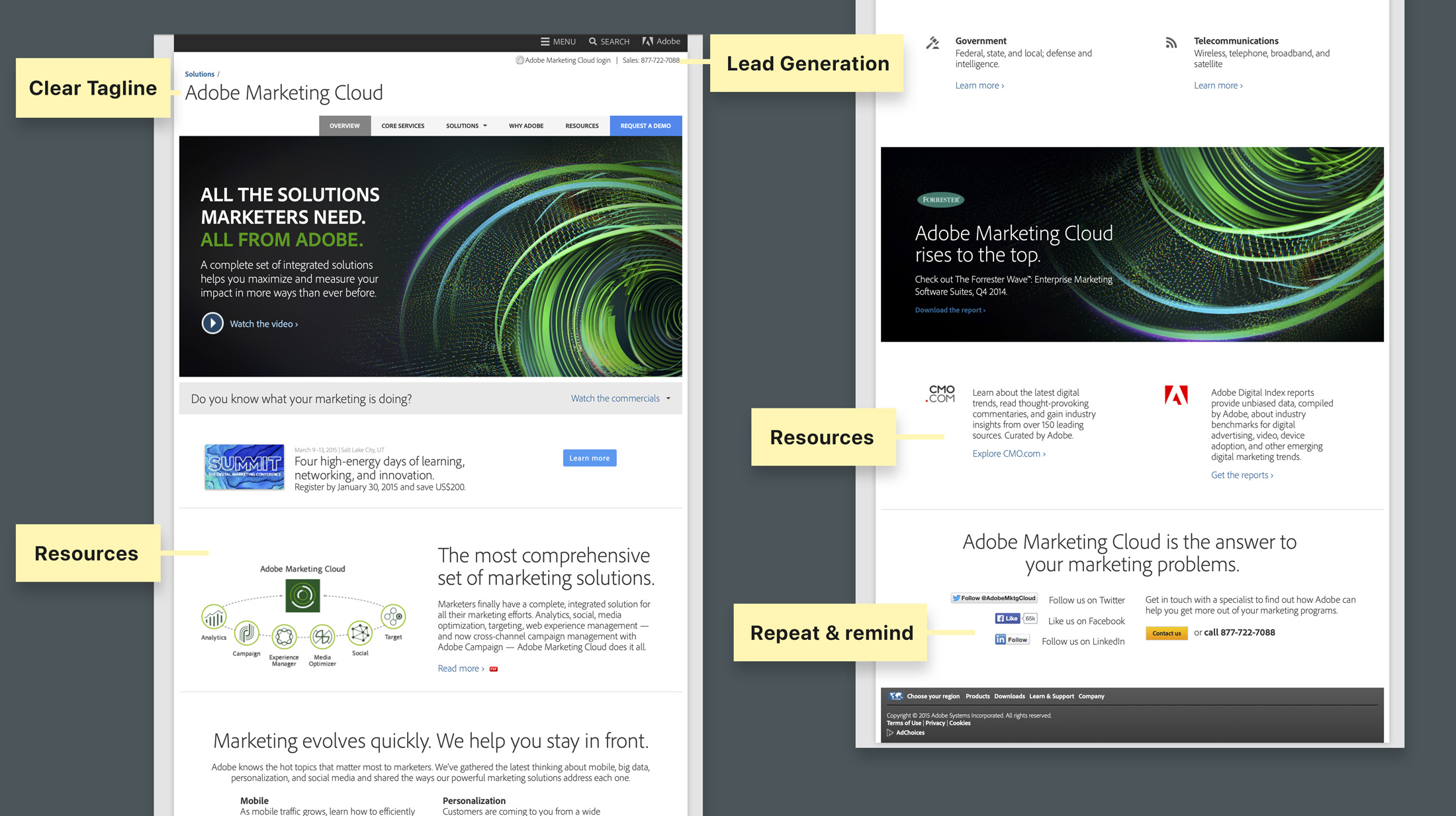
Task: Click the Summit conference thumbnail
Action: click(244, 467)
